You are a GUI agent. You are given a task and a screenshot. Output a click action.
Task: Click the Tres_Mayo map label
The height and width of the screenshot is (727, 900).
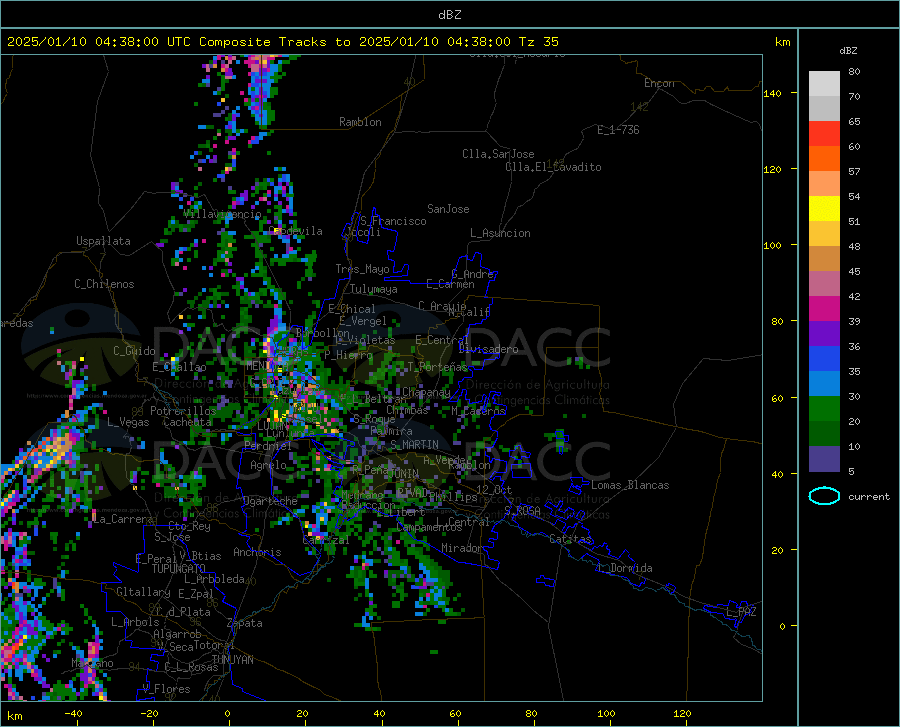click(362, 269)
